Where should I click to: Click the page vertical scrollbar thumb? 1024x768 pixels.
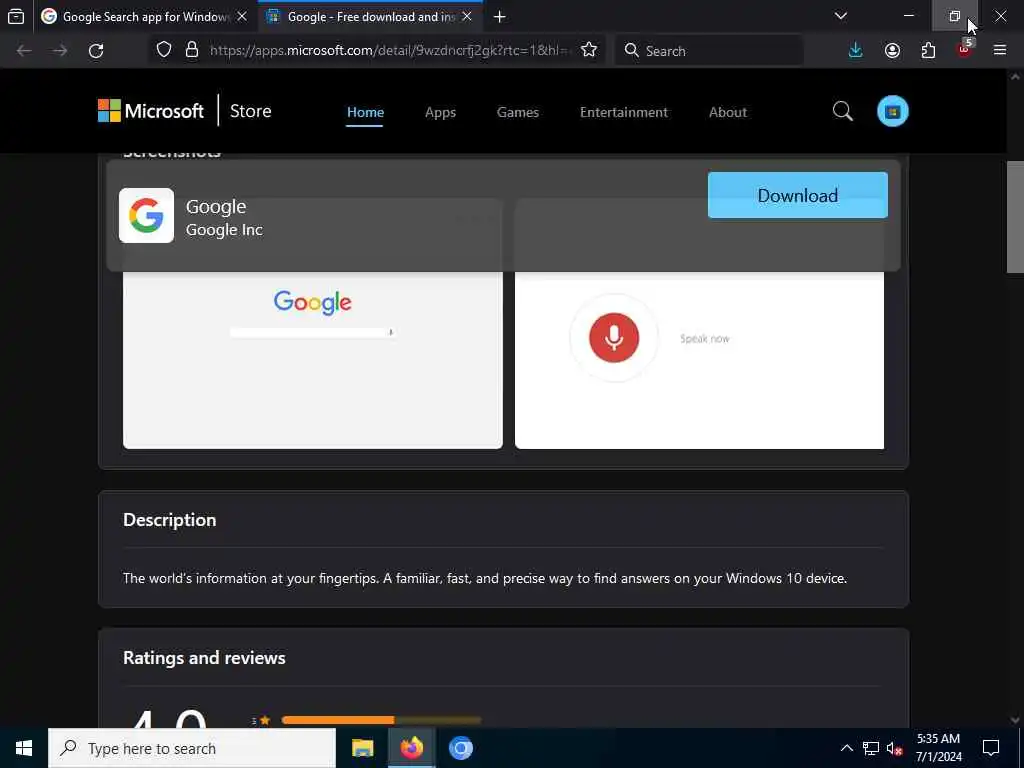tap(1015, 217)
